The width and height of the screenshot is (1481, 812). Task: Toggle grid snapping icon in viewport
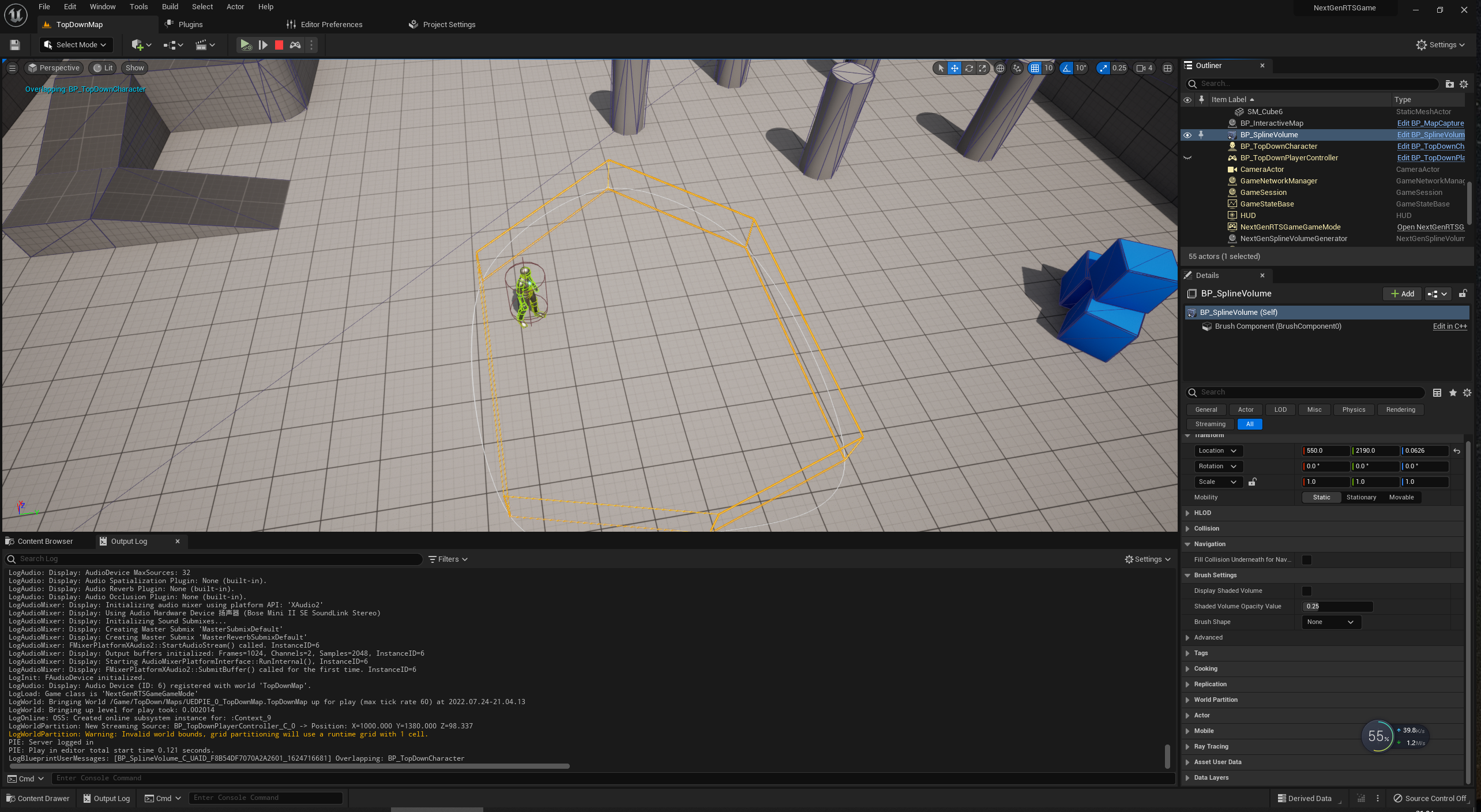[1035, 68]
